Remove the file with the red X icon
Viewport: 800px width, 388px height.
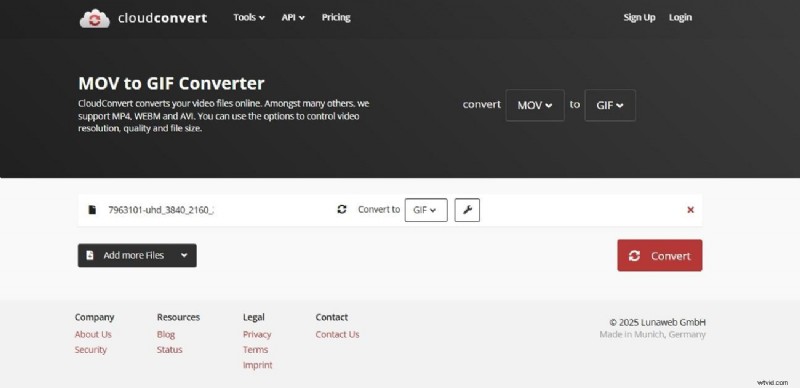690,210
